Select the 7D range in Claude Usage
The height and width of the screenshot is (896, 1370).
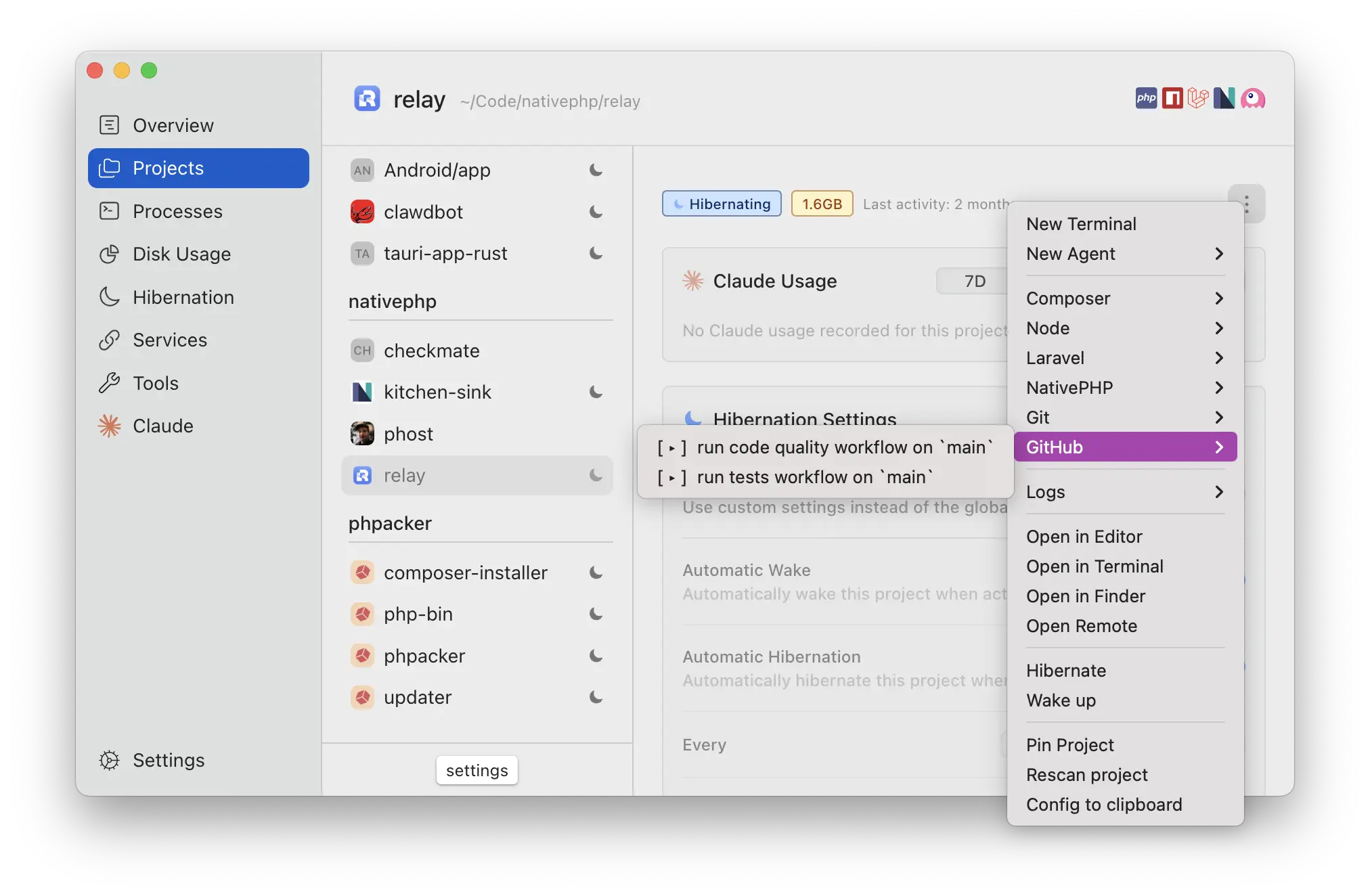[x=974, y=281]
